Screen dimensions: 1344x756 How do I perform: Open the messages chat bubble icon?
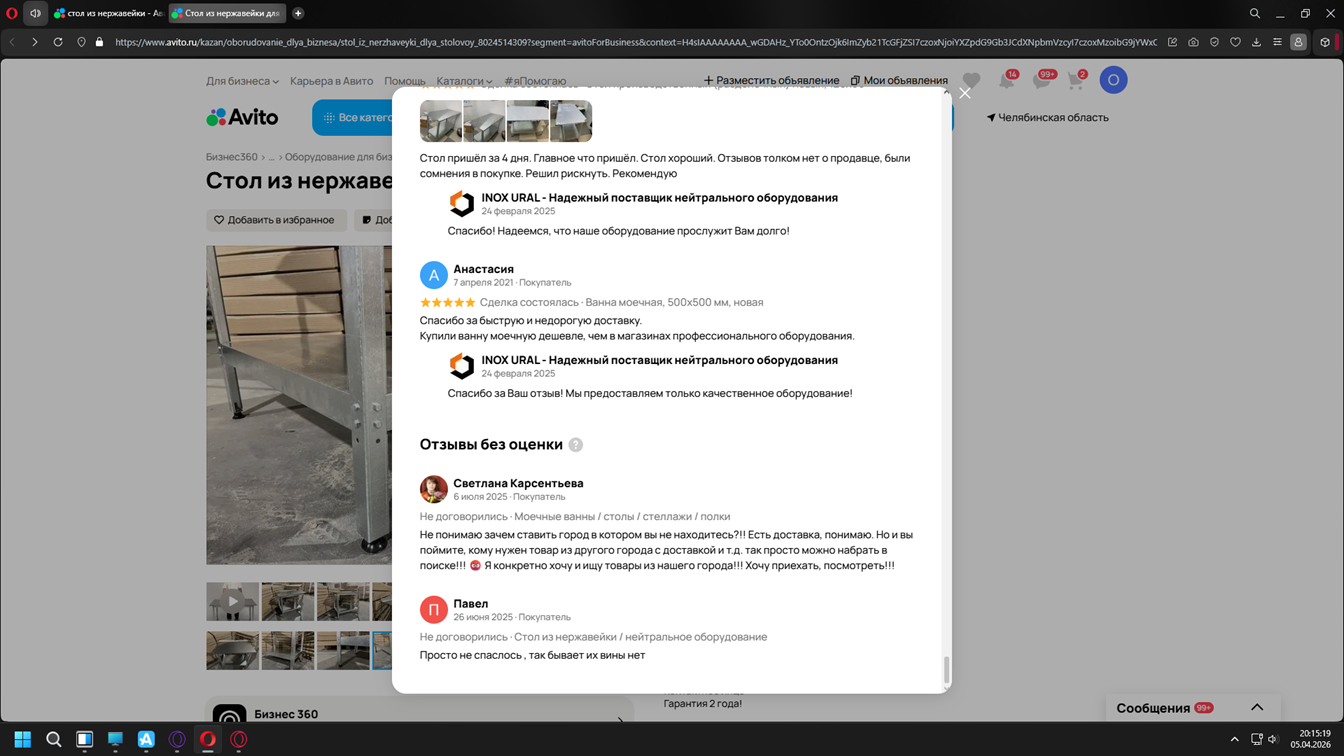1041,81
